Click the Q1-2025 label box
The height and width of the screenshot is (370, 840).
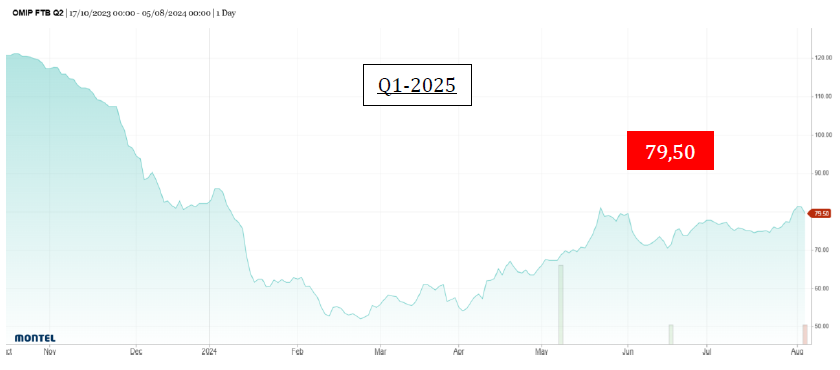[417, 85]
